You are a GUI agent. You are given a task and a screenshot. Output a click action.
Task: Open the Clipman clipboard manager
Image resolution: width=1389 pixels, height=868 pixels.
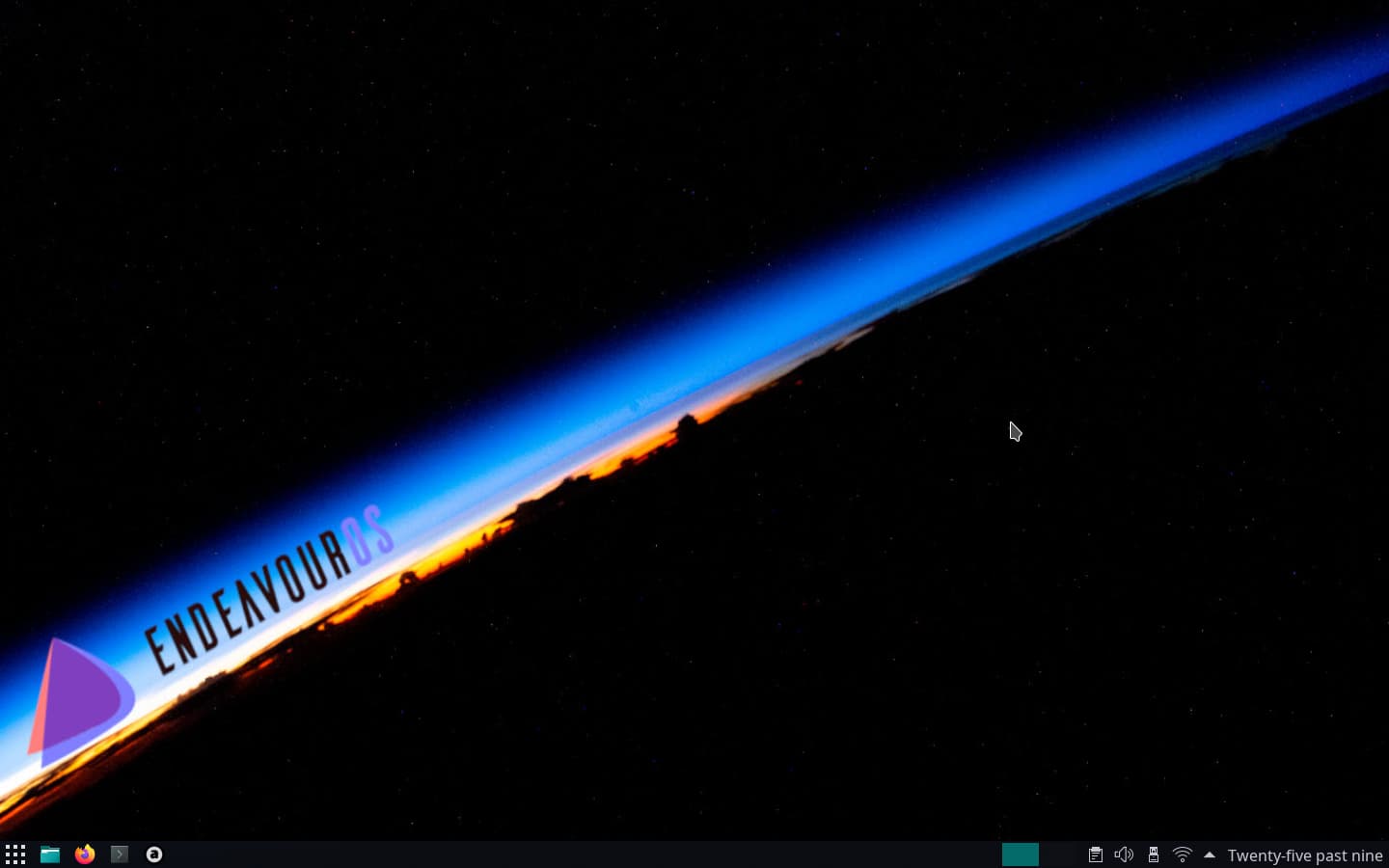pos(1096,854)
